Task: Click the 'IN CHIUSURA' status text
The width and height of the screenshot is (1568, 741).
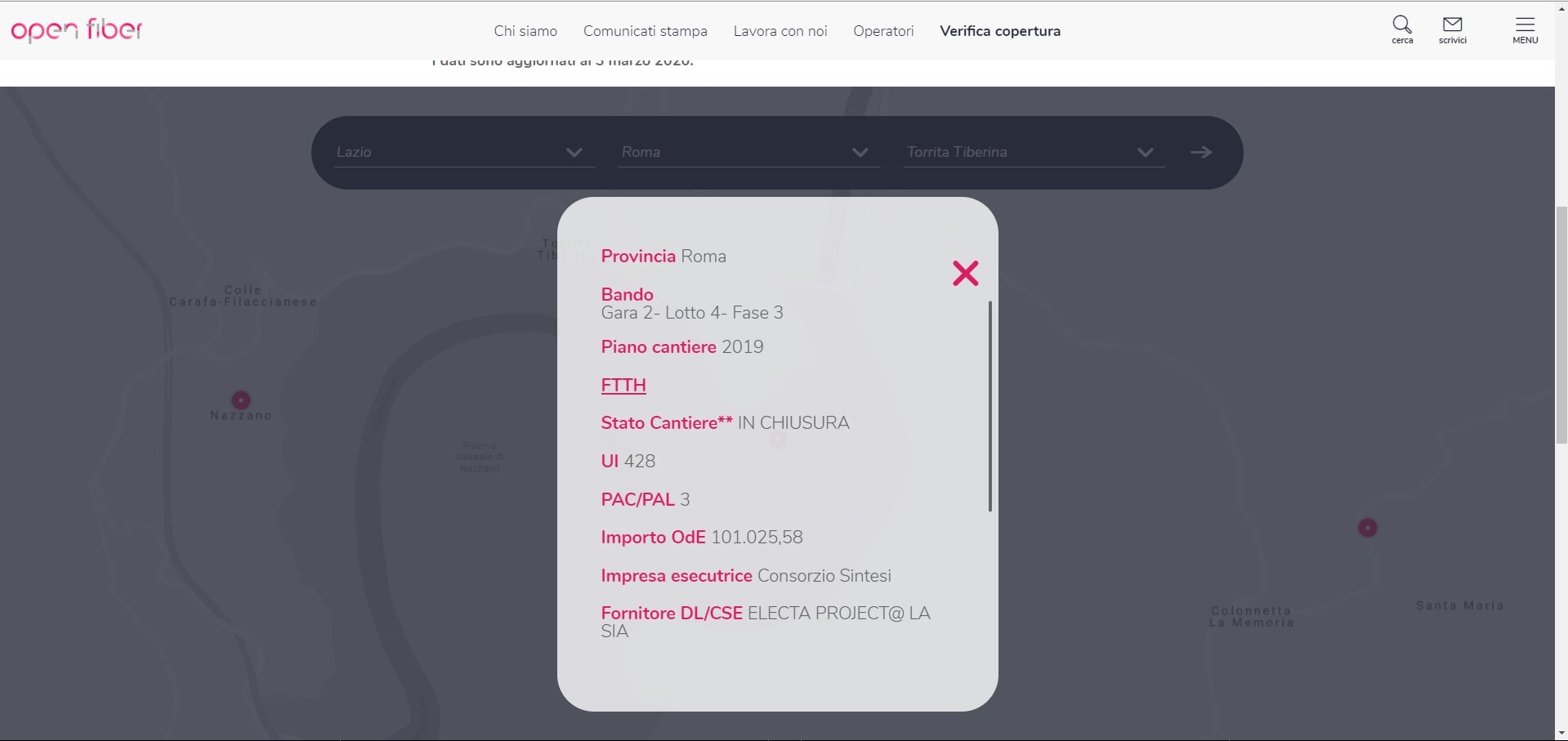Action: click(x=793, y=423)
